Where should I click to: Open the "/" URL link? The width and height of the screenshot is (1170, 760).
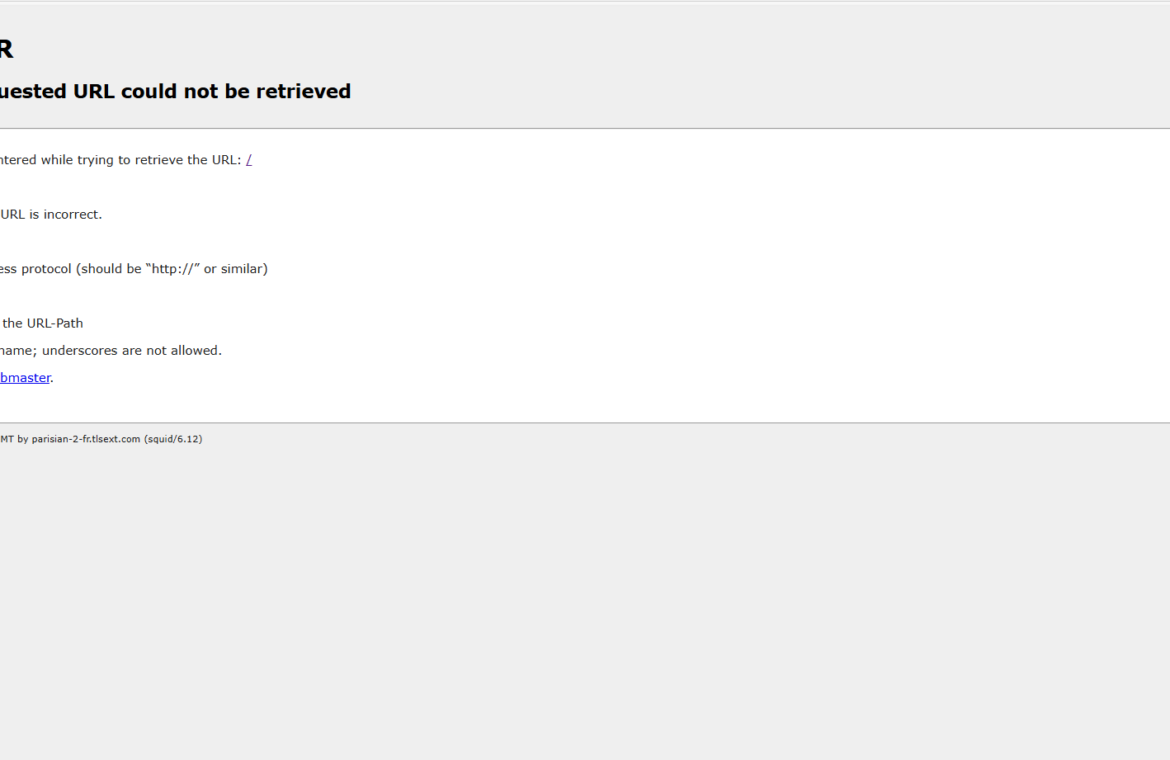coord(249,160)
